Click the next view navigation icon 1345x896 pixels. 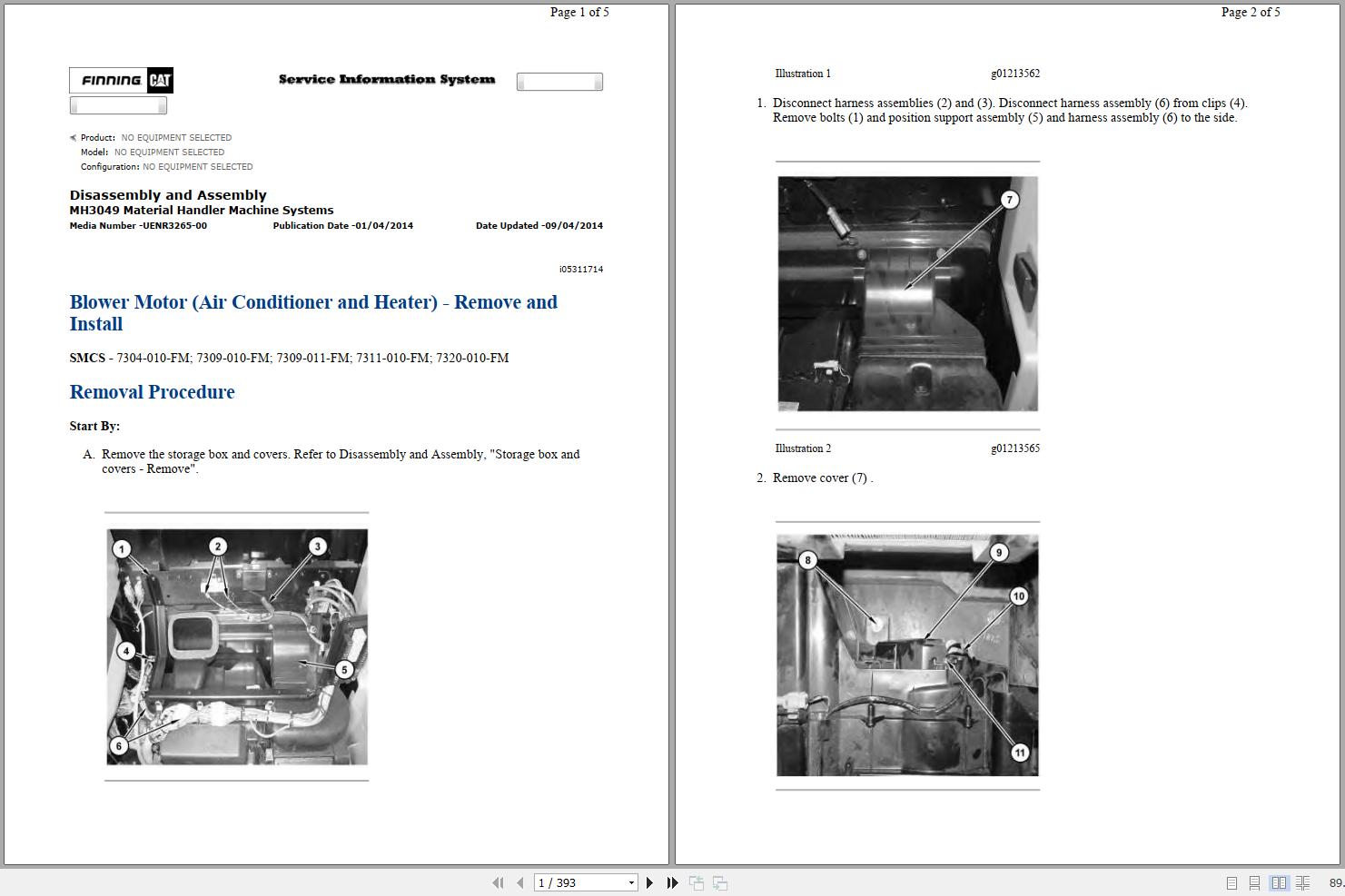point(720,882)
